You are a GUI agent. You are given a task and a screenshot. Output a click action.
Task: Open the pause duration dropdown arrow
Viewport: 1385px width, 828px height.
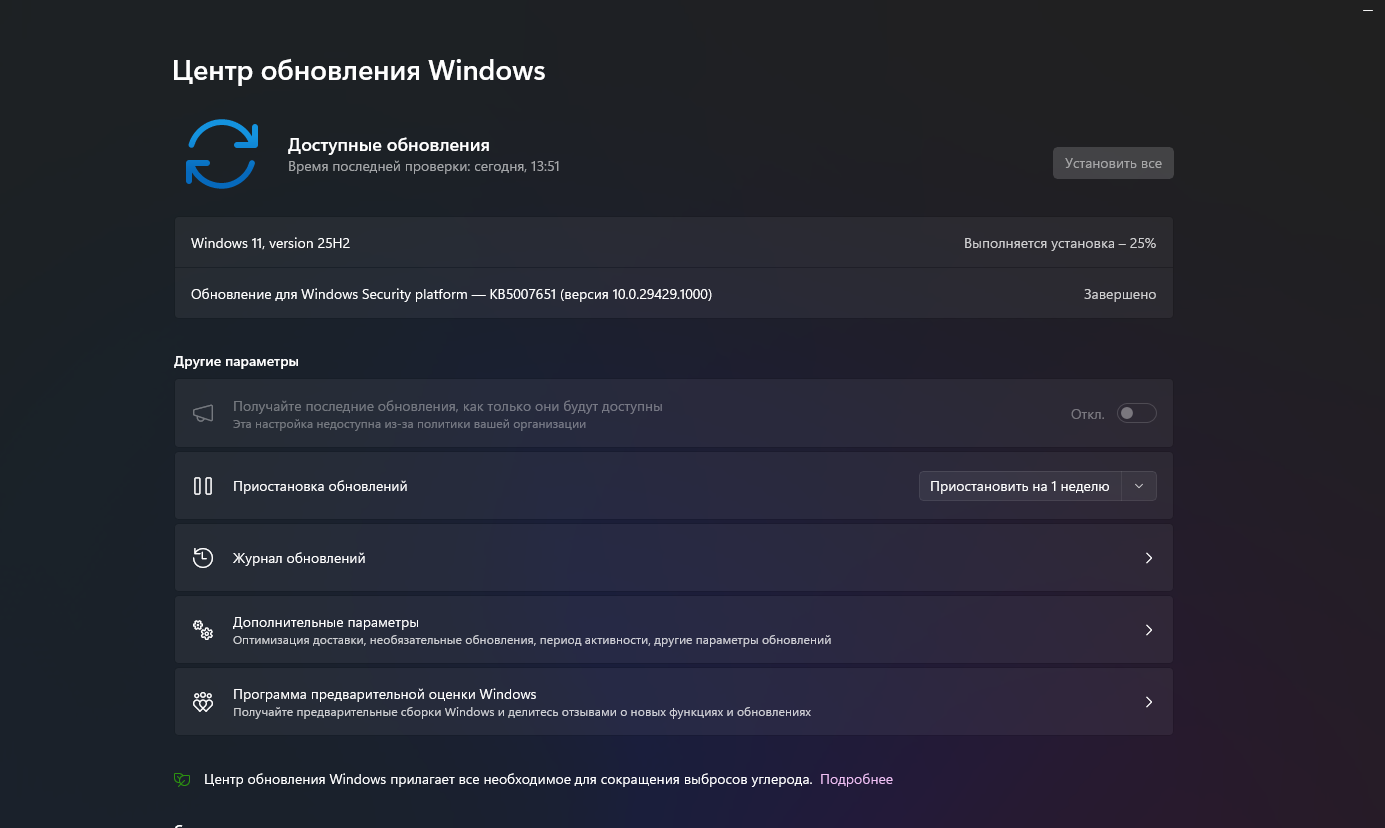tap(1139, 486)
